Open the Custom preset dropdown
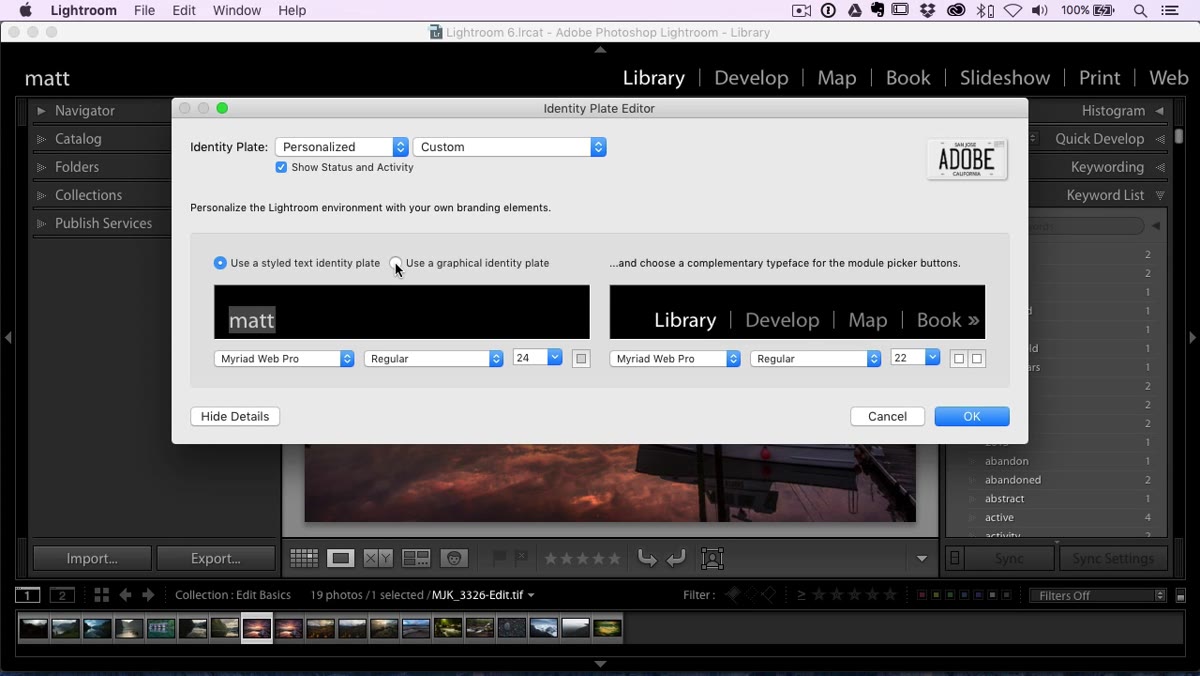 pos(510,147)
